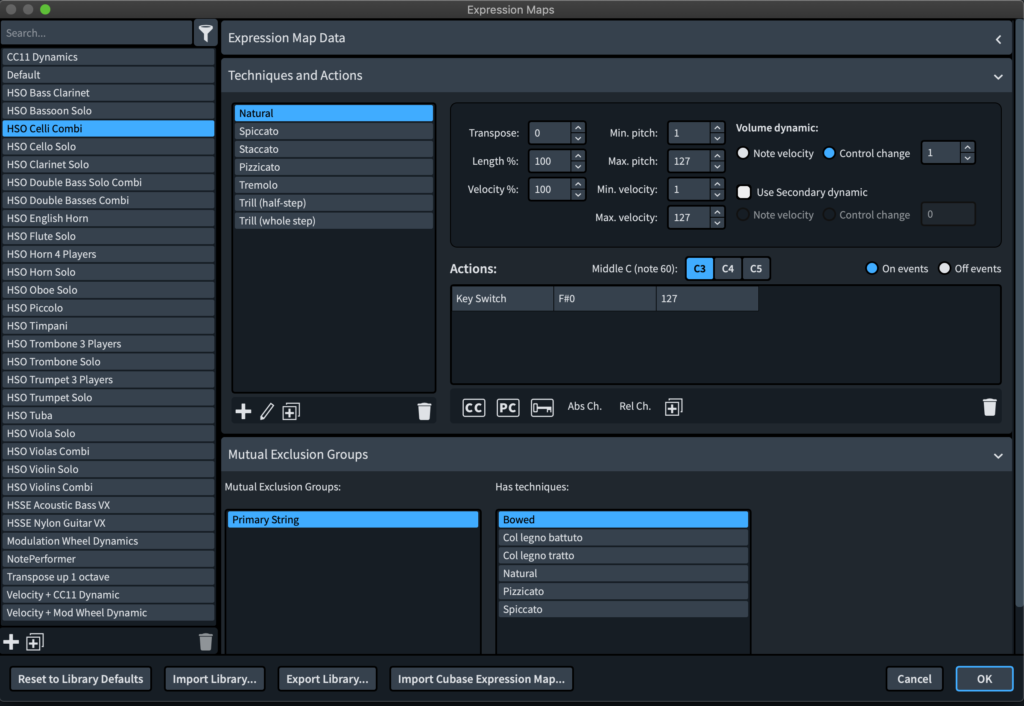Select the Key Switch action row
This screenshot has height=706, width=1024.
[x=605, y=298]
